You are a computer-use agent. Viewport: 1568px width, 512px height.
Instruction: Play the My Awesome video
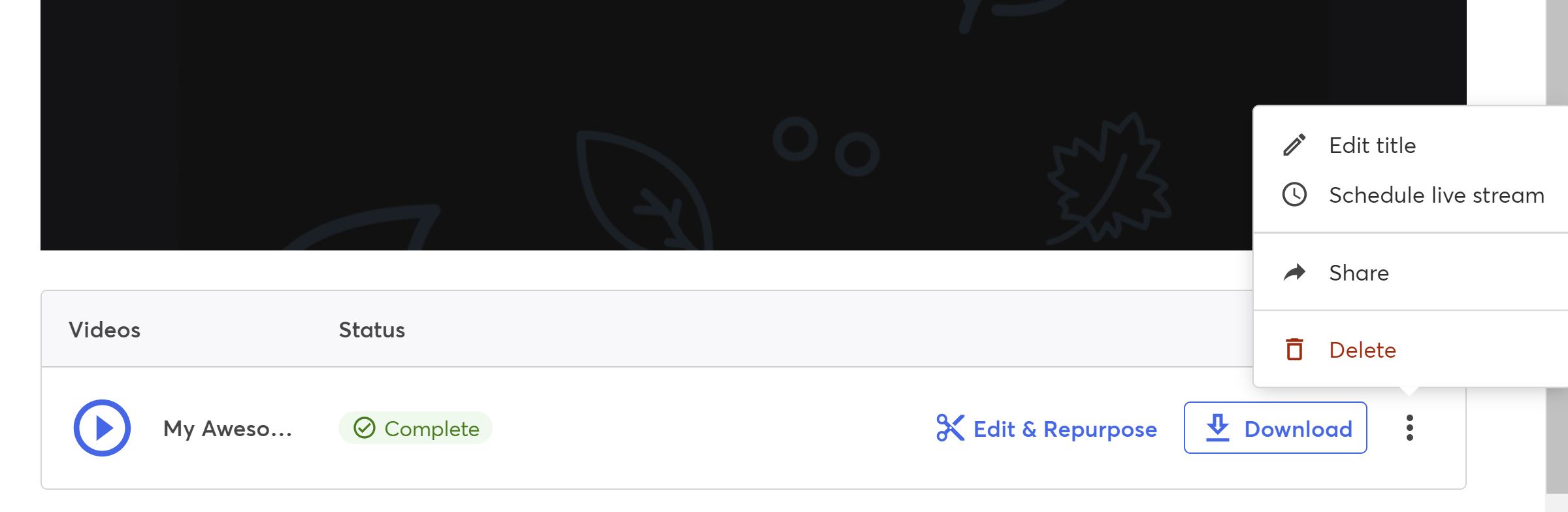(x=102, y=428)
